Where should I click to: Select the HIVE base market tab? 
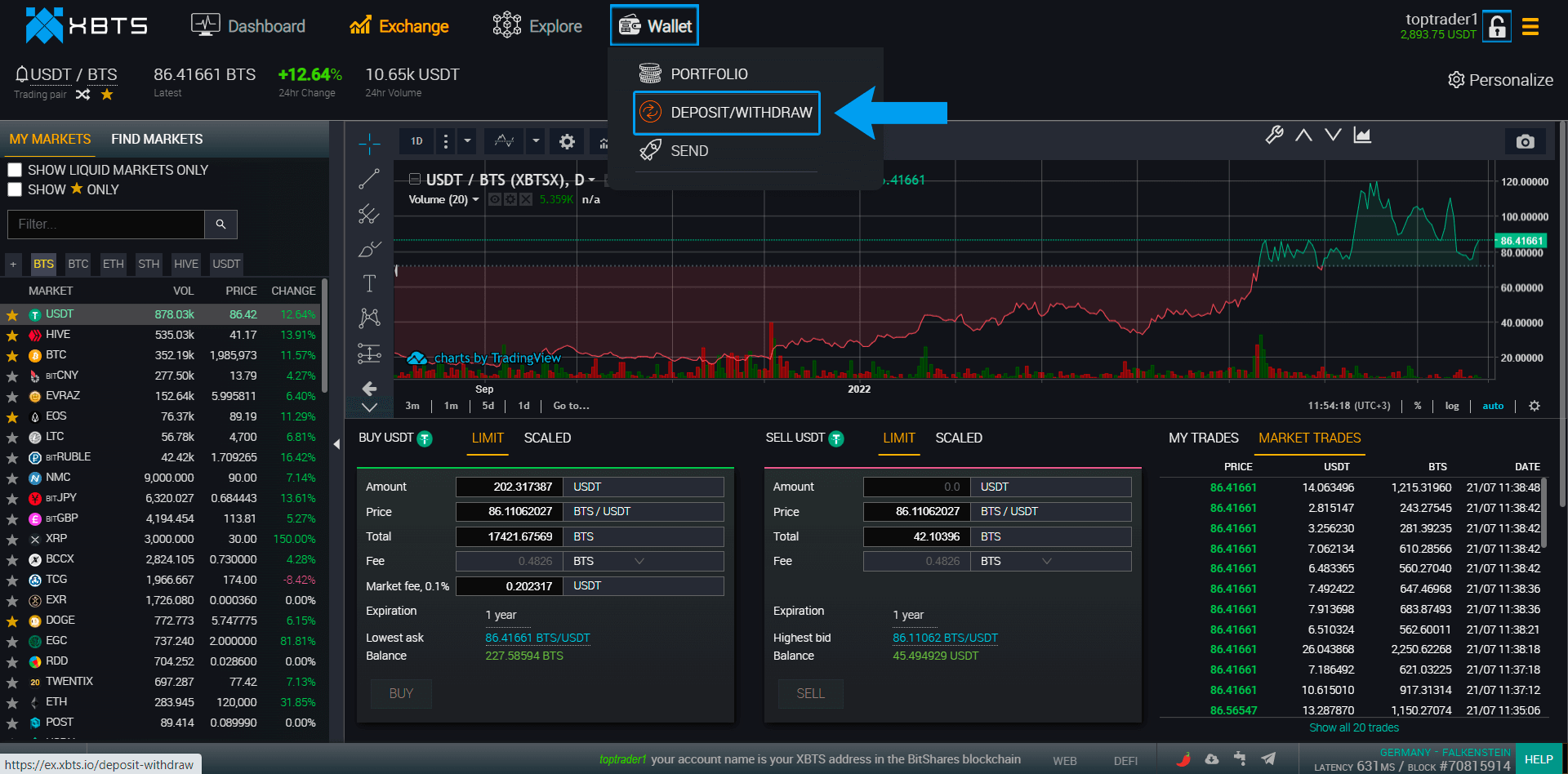186,264
